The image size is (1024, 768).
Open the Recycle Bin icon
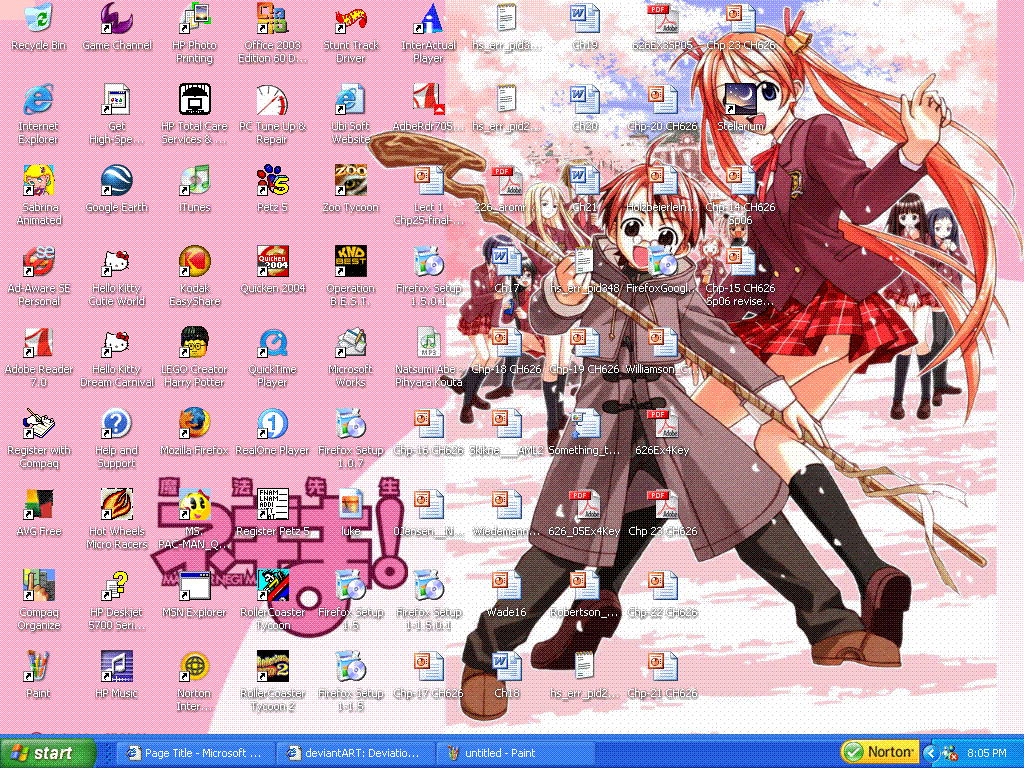click(39, 18)
